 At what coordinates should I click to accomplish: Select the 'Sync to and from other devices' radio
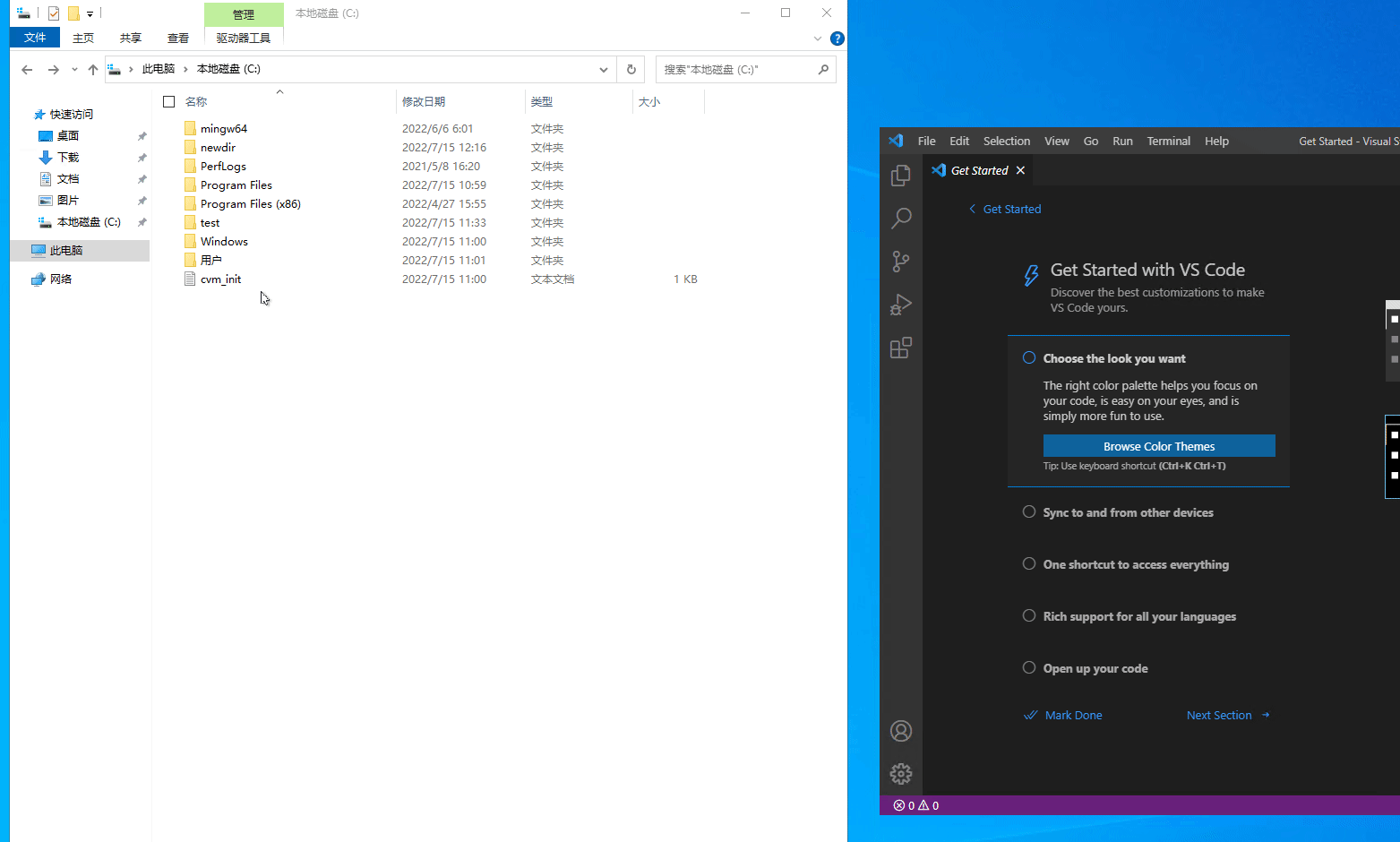1029,512
